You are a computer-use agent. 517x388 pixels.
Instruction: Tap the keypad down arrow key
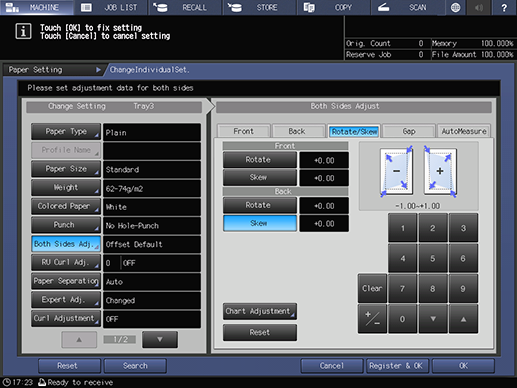click(433, 319)
